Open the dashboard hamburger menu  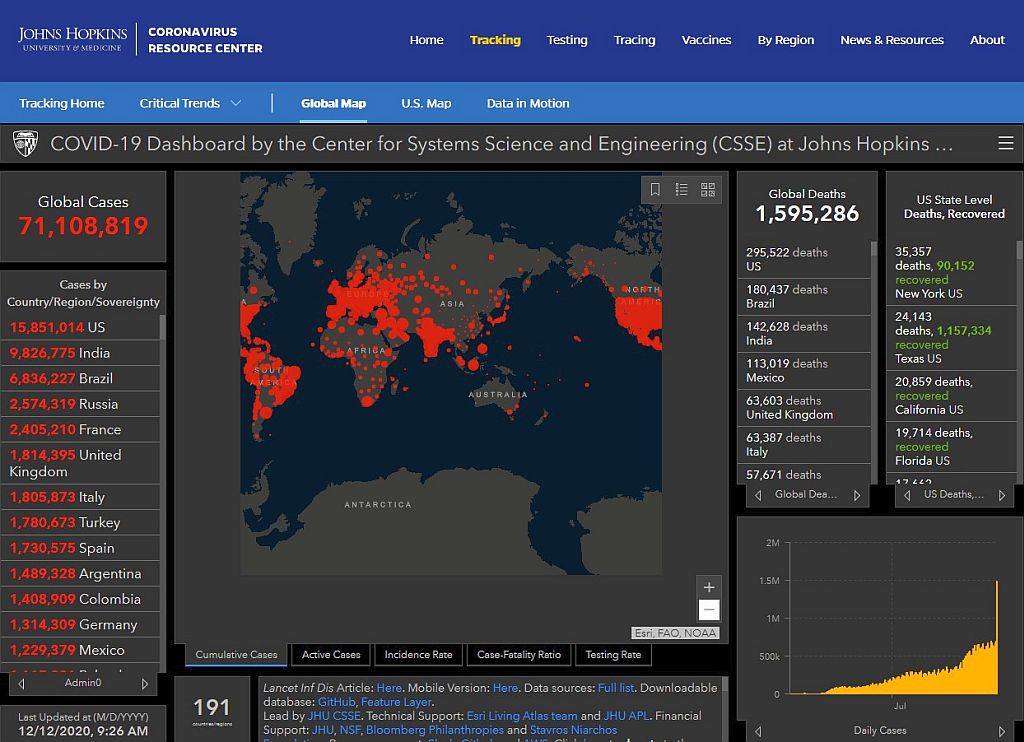(x=1006, y=143)
